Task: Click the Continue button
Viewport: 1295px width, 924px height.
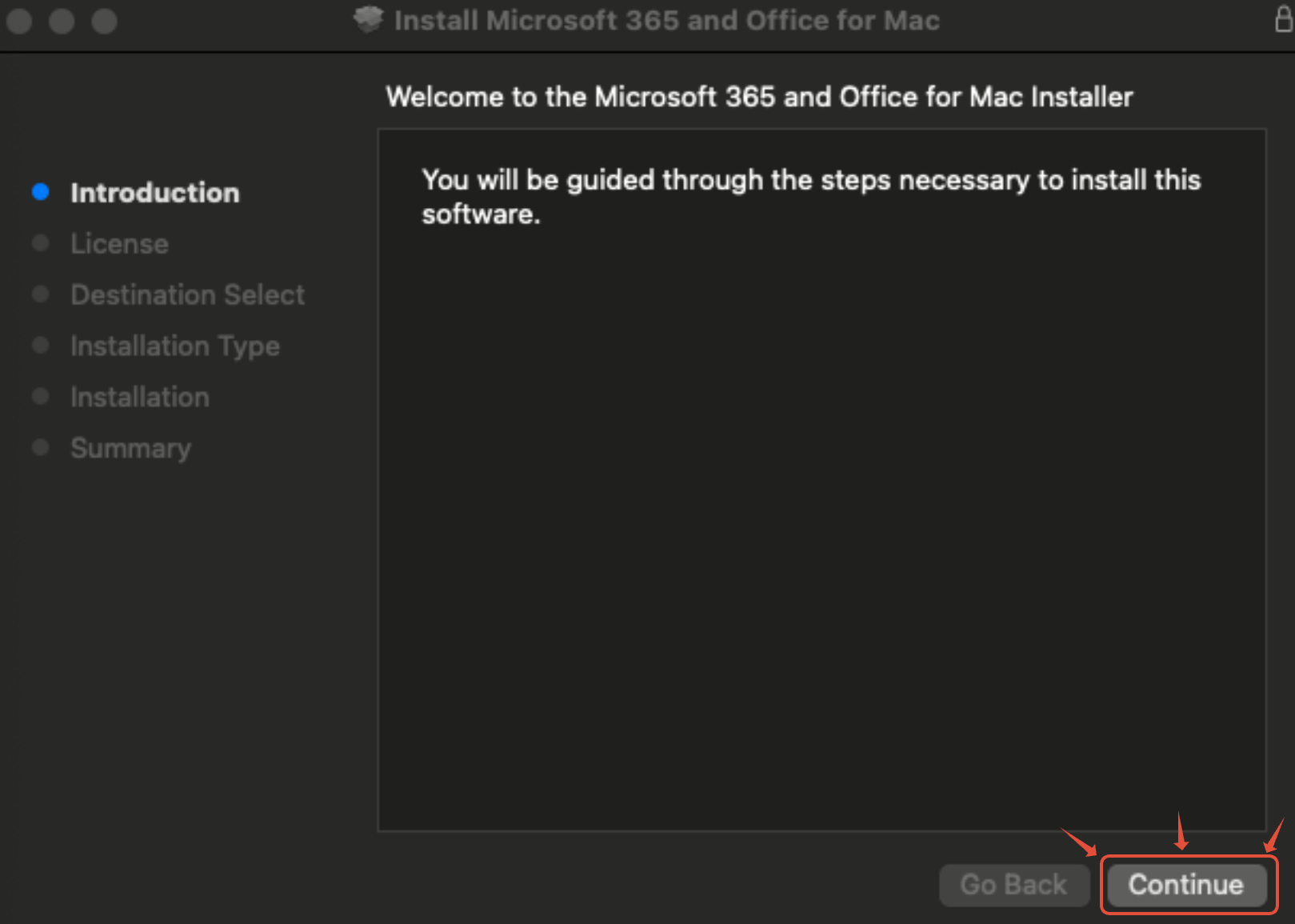Action: click(1186, 885)
